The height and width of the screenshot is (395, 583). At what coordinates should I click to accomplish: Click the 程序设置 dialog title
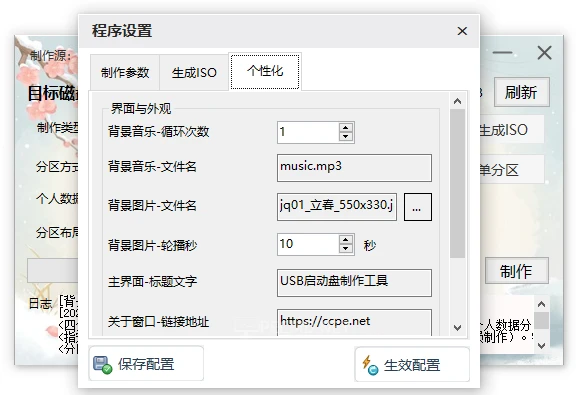pyautogui.click(x=122, y=31)
